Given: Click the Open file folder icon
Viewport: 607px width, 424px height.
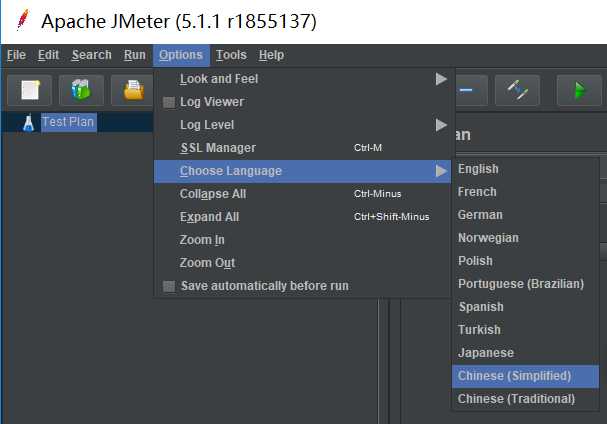Looking at the screenshot, I should (x=133, y=90).
